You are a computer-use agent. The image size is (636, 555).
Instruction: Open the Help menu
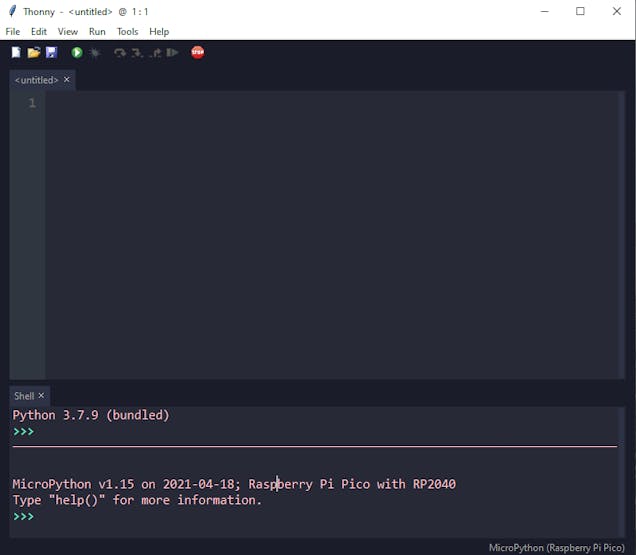tap(159, 32)
